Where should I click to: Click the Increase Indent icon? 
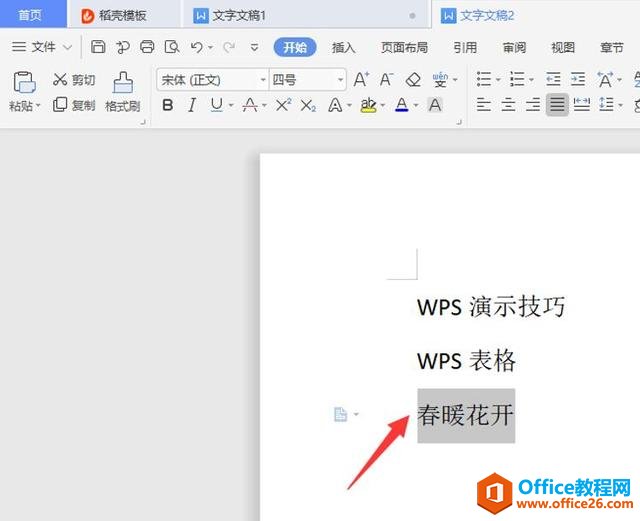click(x=578, y=79)
